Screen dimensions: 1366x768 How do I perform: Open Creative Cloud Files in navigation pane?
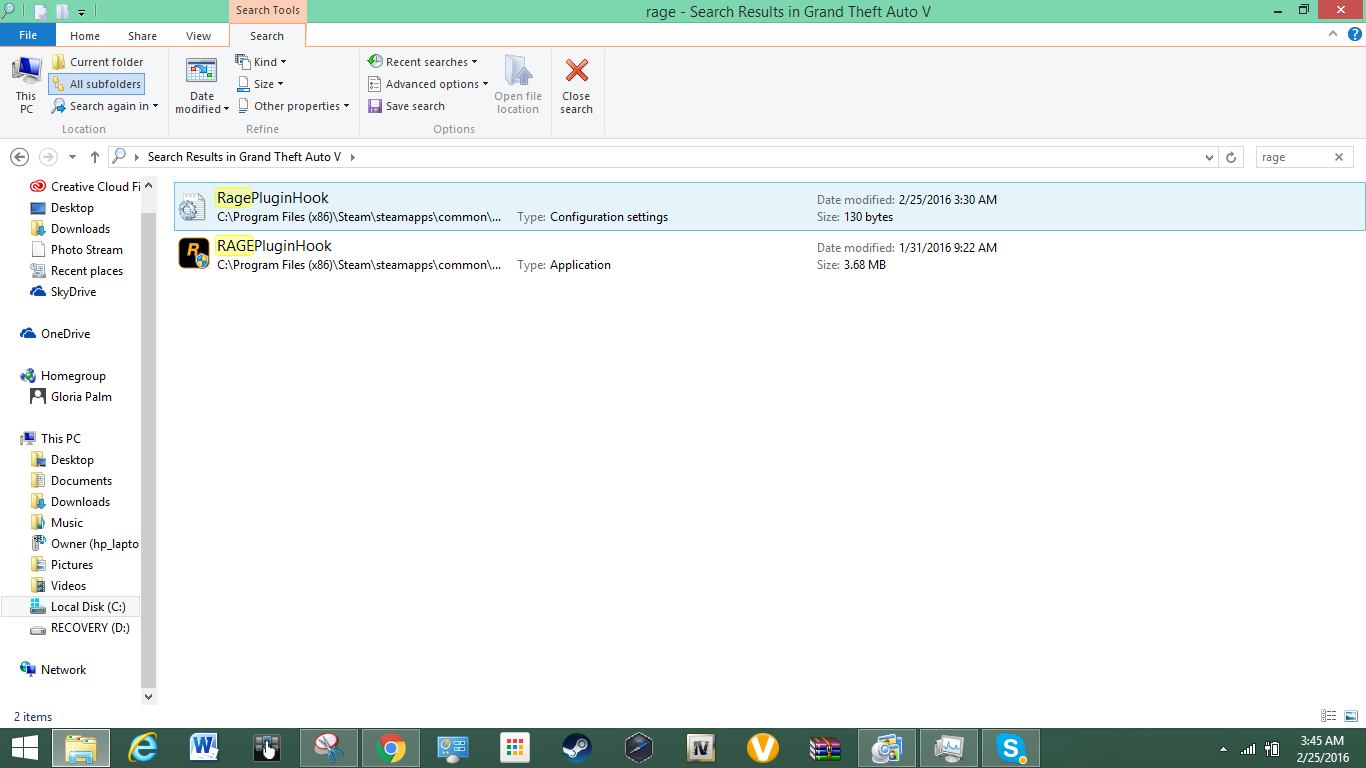[x=84, y=186]
